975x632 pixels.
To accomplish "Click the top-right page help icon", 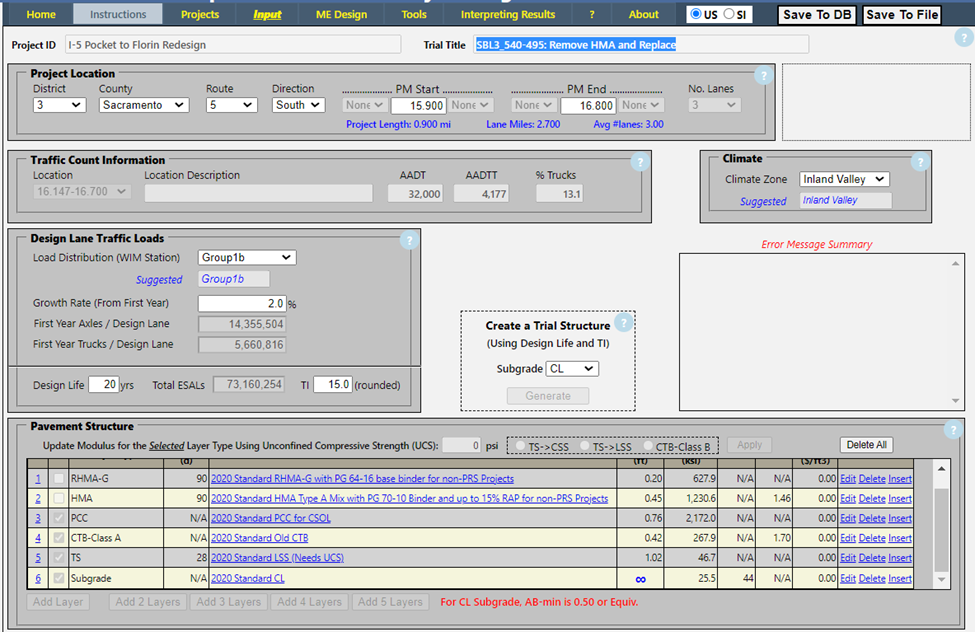I will click(x=962, y=38).
